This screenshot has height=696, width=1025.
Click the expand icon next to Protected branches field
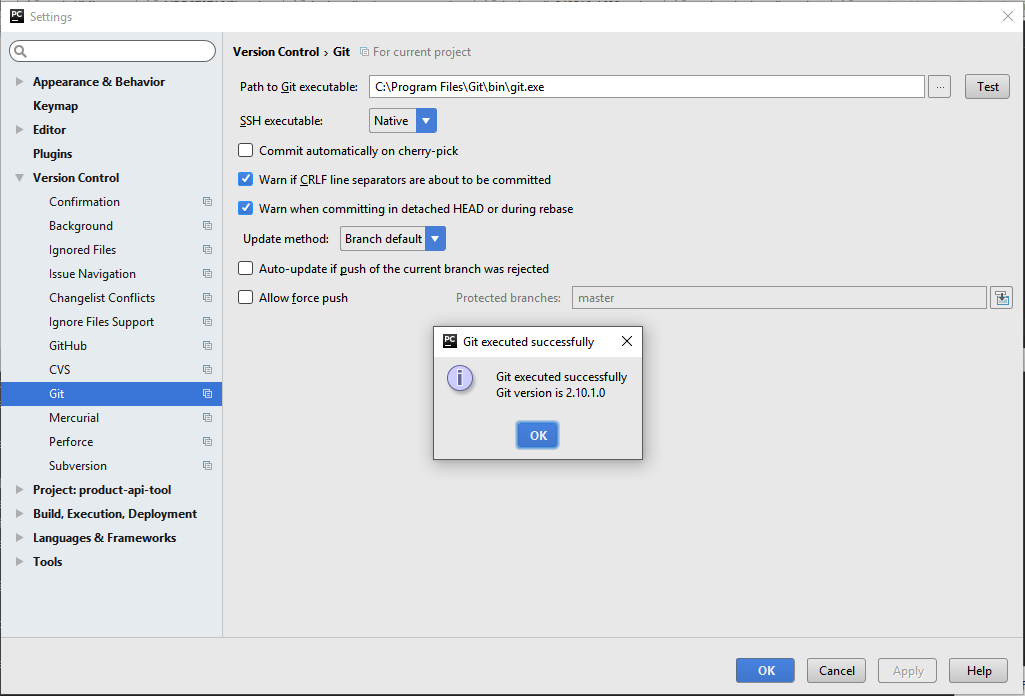point(1001,298)
